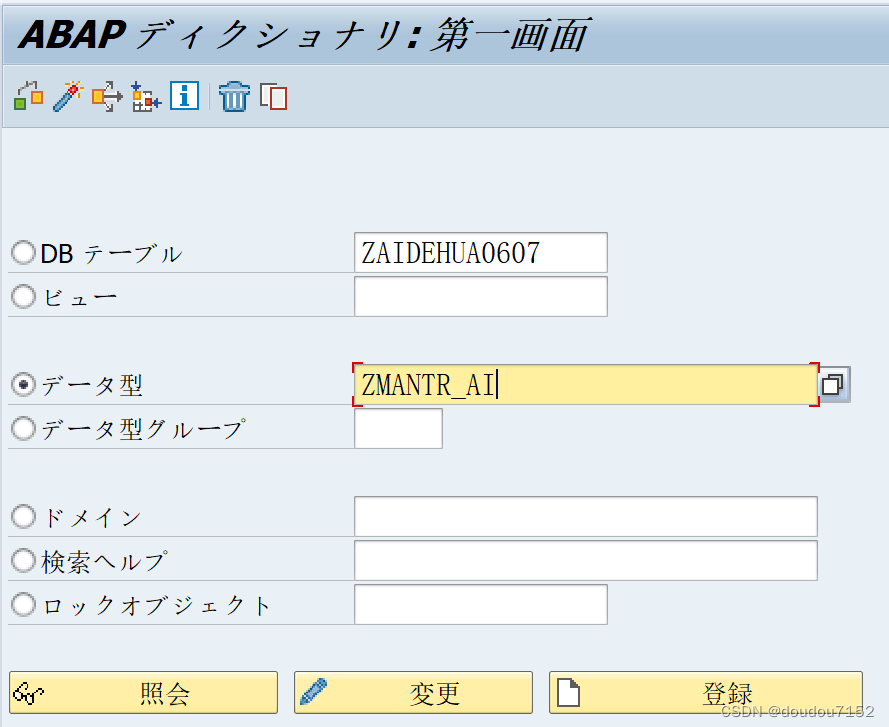The image size is (889, 727).
Task: Click the 照会 display button
Action: [x=143, y=692]
